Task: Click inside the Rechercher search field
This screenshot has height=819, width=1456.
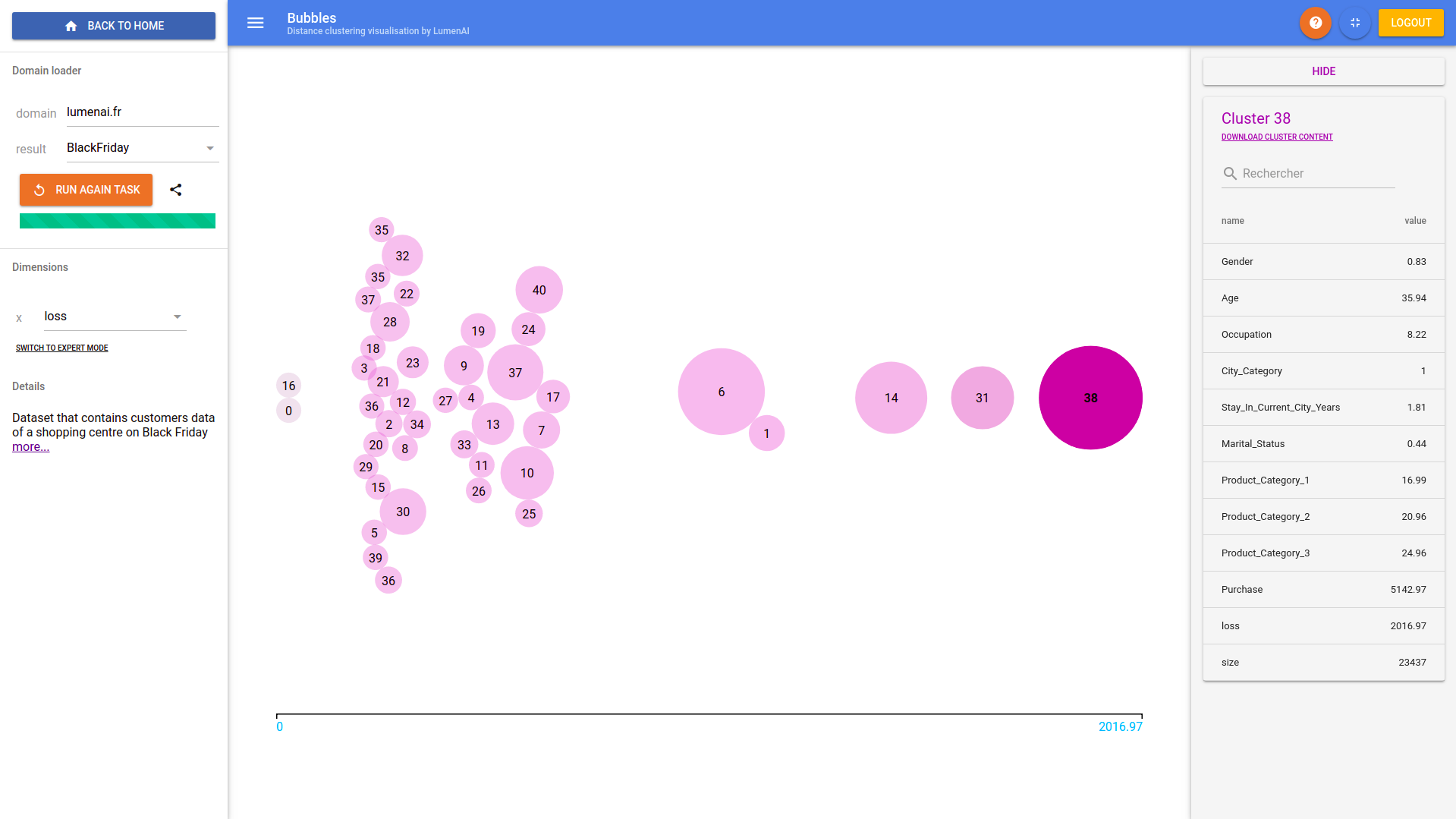Action: click(x=1313, y=173)
